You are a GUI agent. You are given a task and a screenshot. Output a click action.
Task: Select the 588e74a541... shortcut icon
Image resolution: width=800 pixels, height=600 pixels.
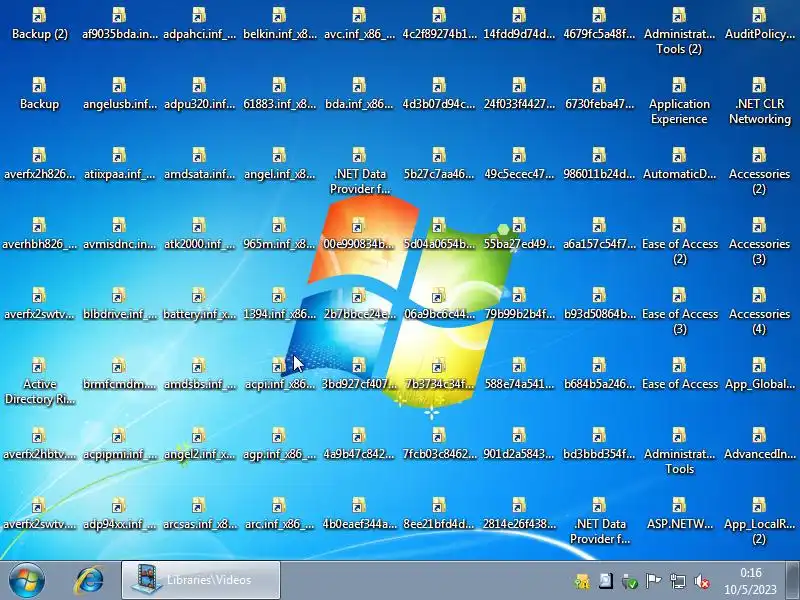click(x=519, y=374)
